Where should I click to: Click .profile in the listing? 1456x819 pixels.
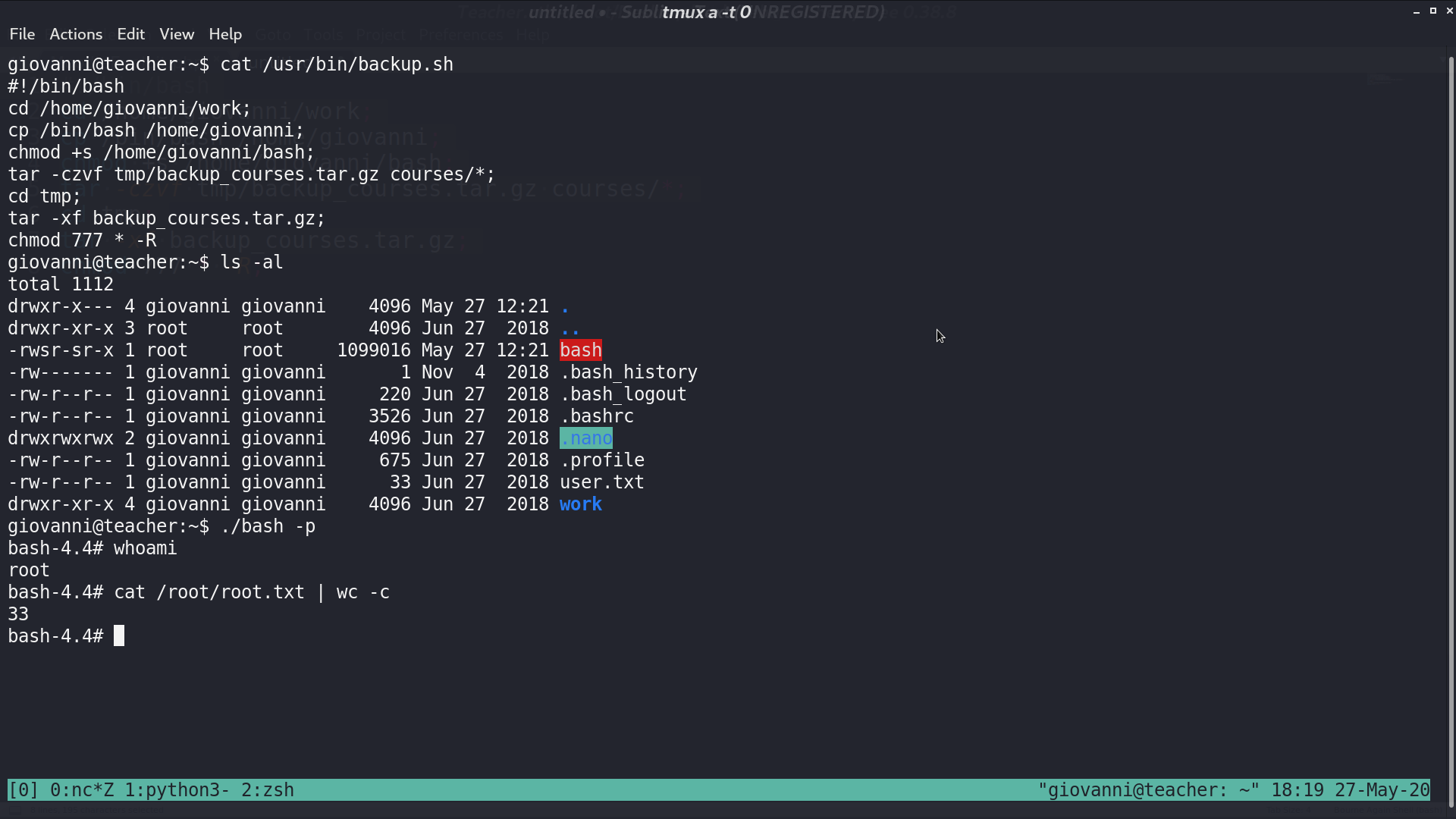tap(602, 460)
